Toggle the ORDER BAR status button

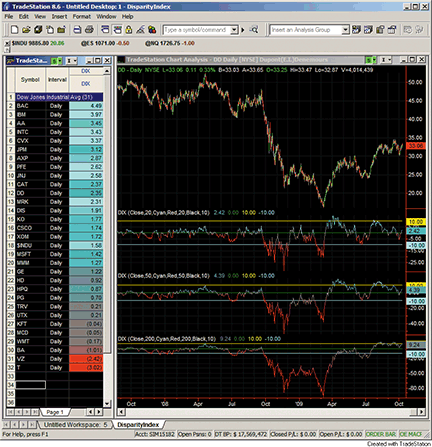pos(381,434)
